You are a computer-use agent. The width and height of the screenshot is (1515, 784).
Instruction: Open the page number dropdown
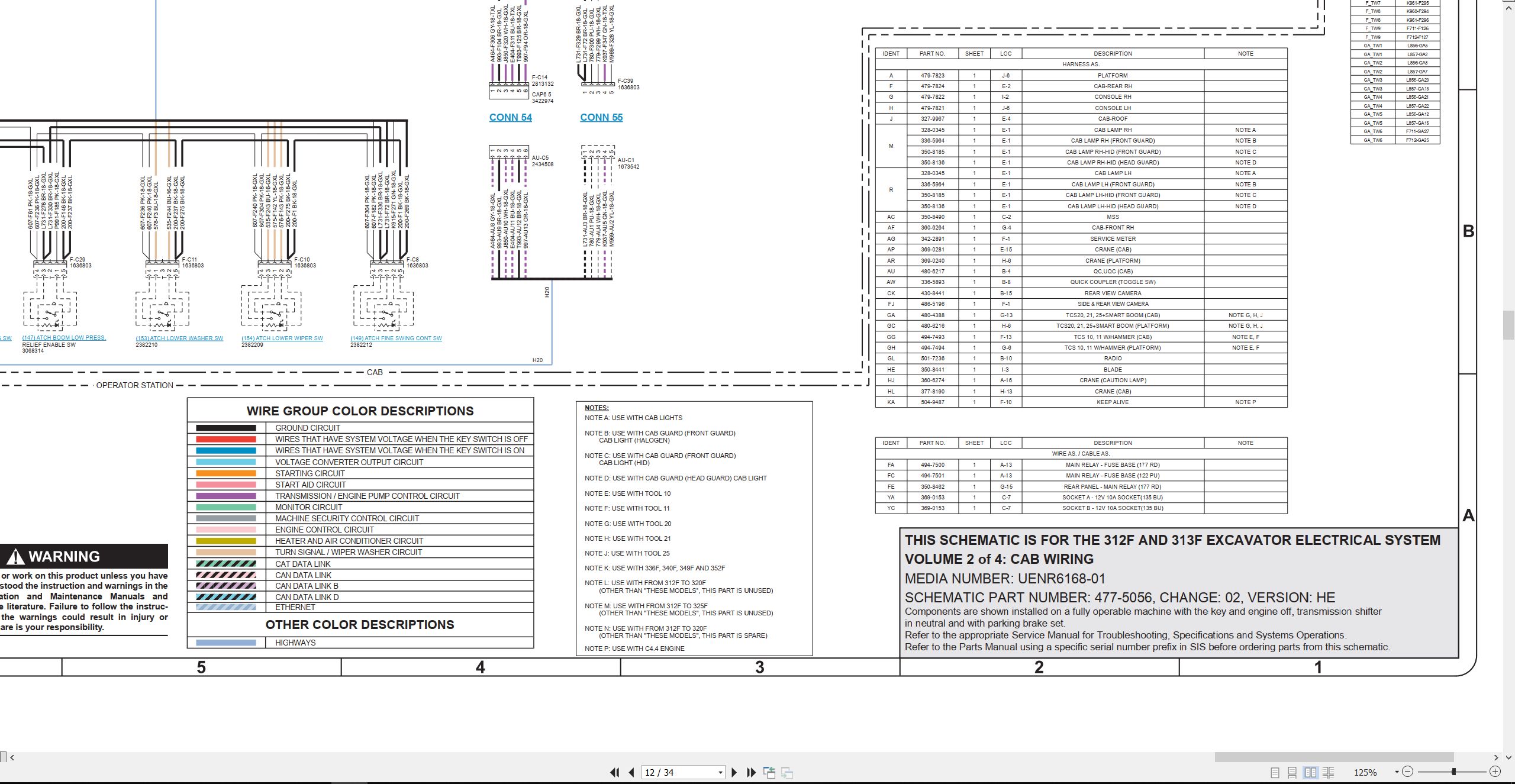[x=720, y=773]
